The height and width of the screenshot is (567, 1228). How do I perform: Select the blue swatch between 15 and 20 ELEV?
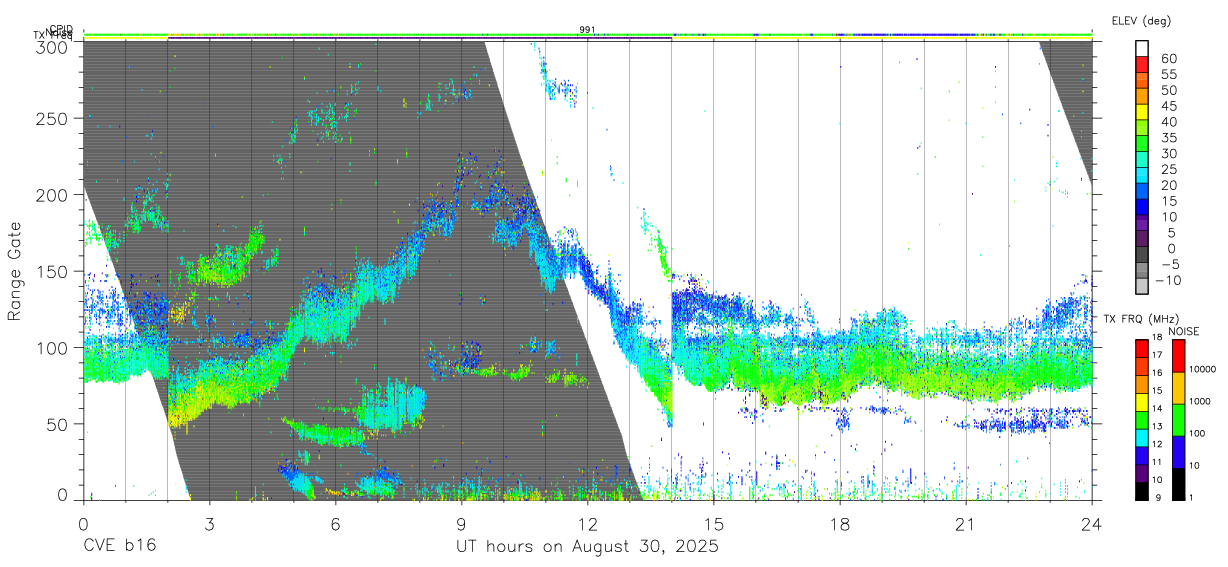(x=1142, y=191)
